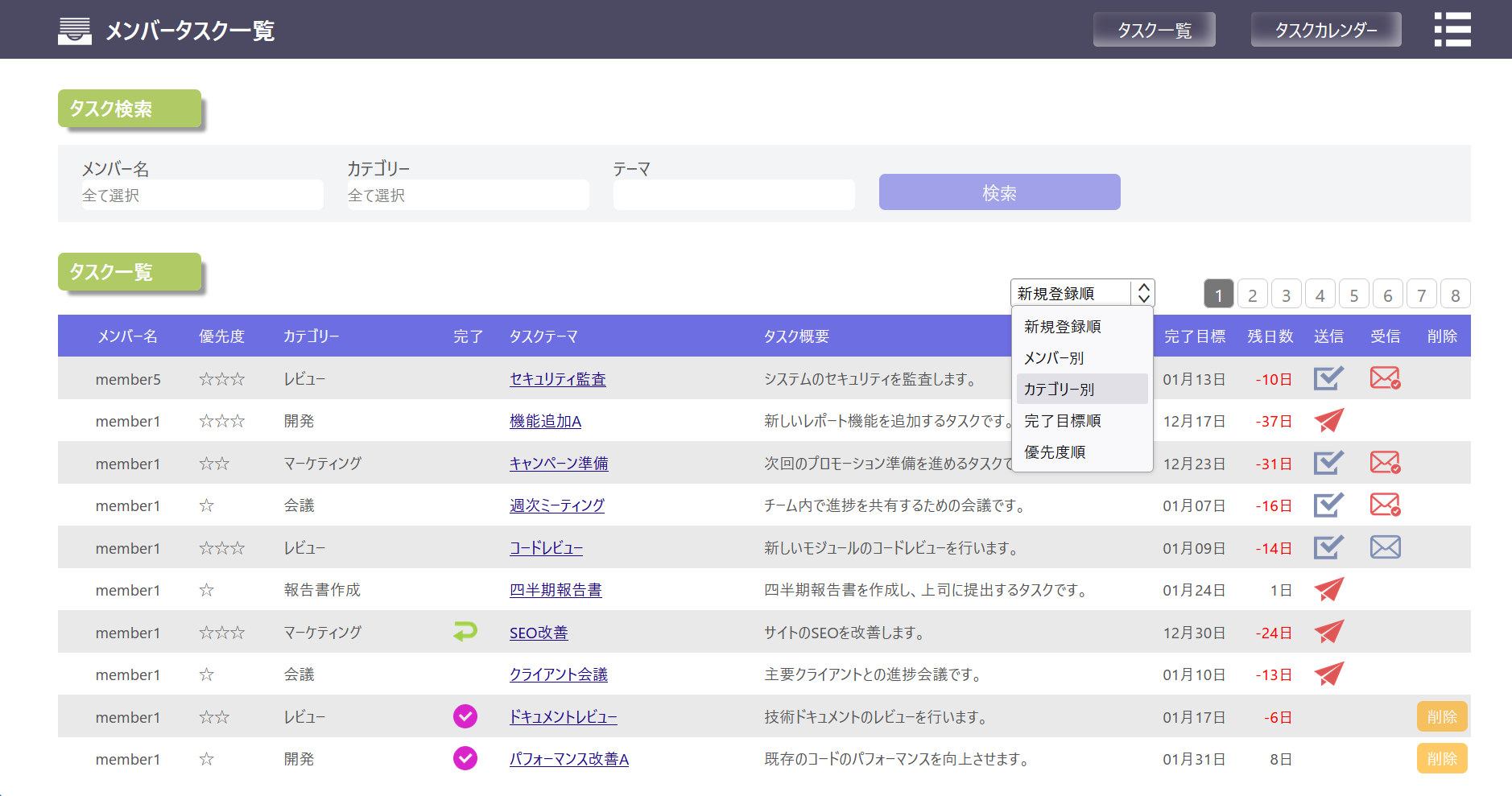The width and height of the screenshot is (1512, 796).
Task: Click the app logo icon in header
Action: tap(75, 31)
